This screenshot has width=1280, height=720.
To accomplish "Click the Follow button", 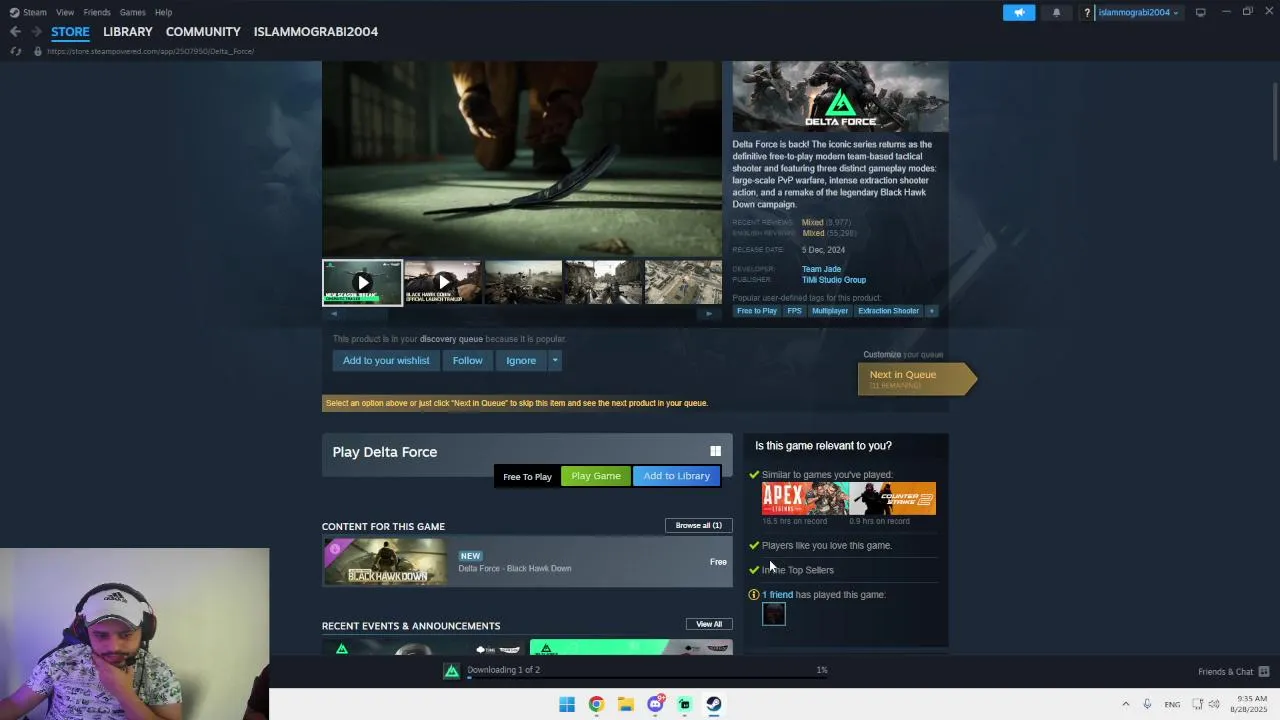I will click(467, 360).
